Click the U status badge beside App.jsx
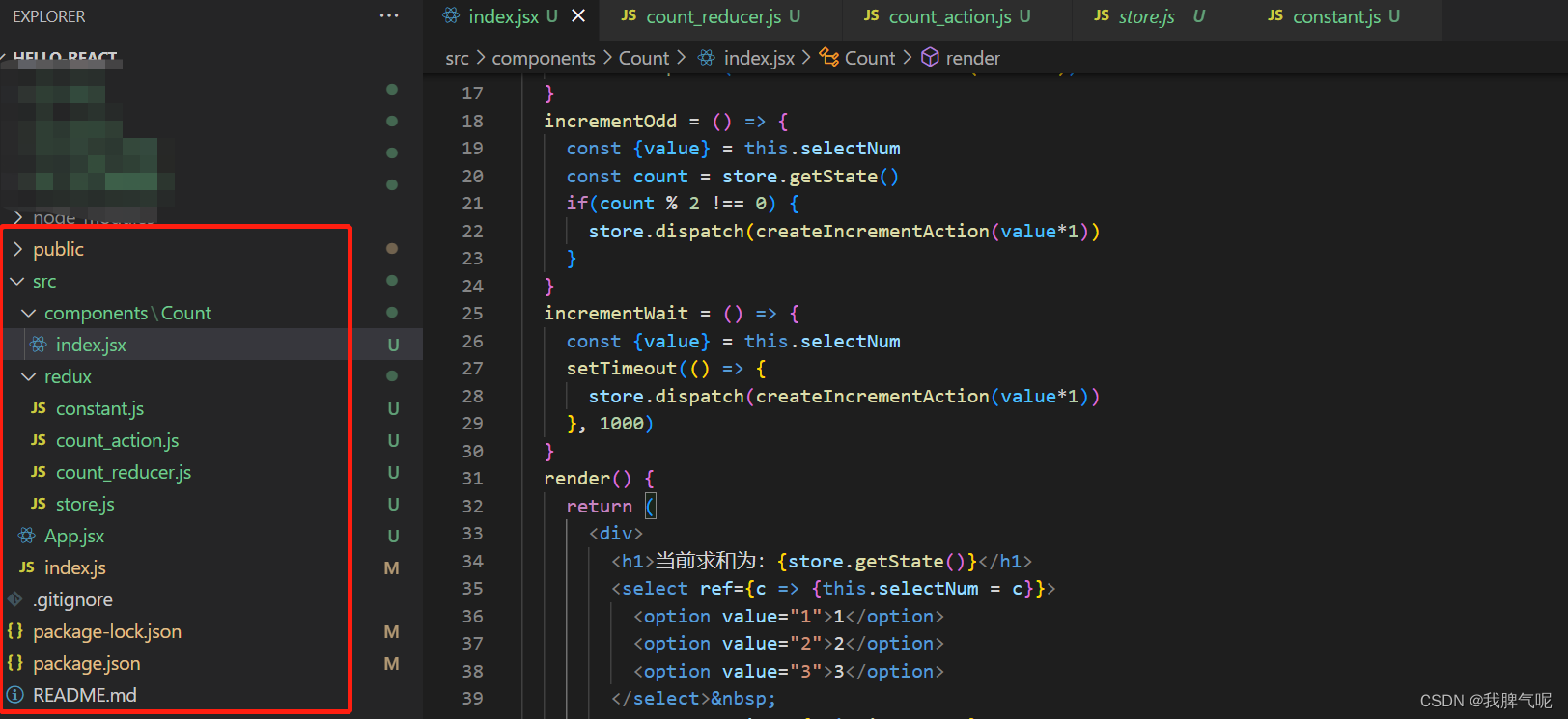 [x=393, y=536]
